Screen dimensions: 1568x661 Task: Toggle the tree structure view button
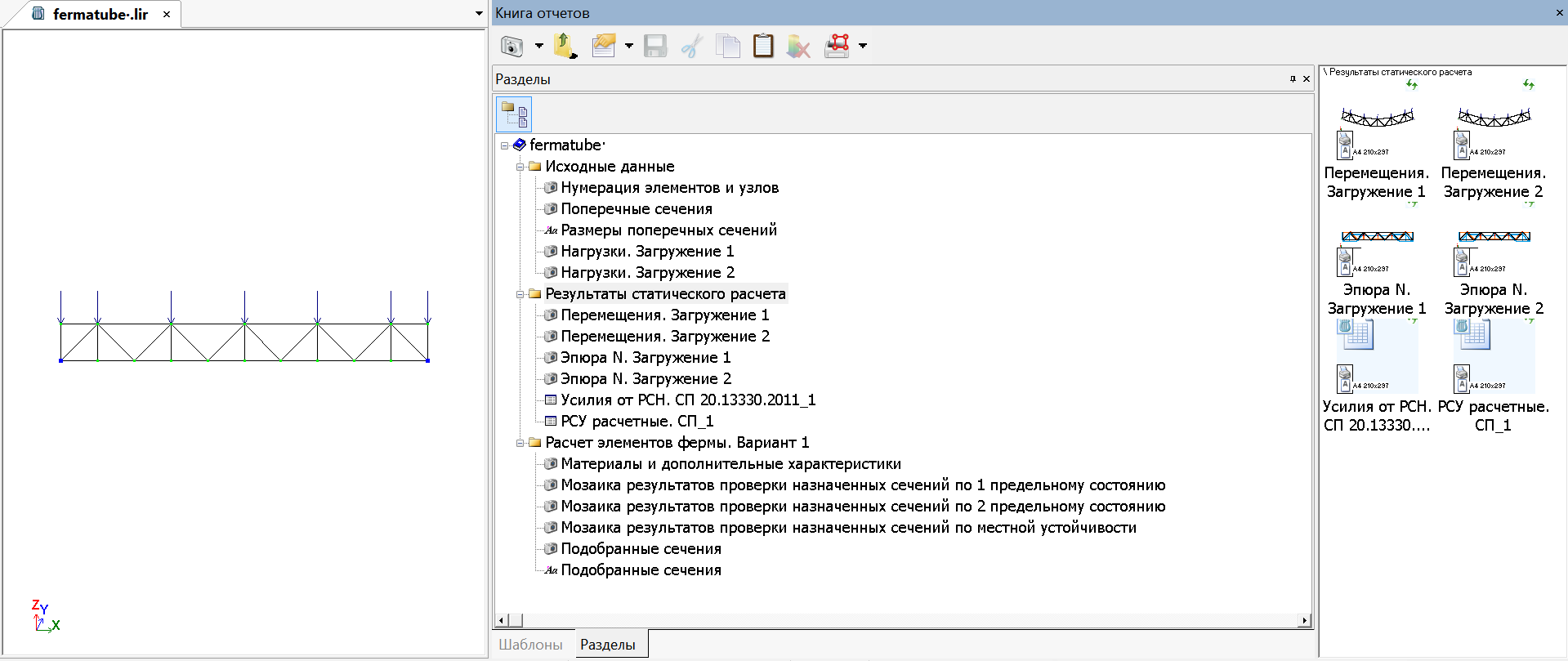pos(514,114)
